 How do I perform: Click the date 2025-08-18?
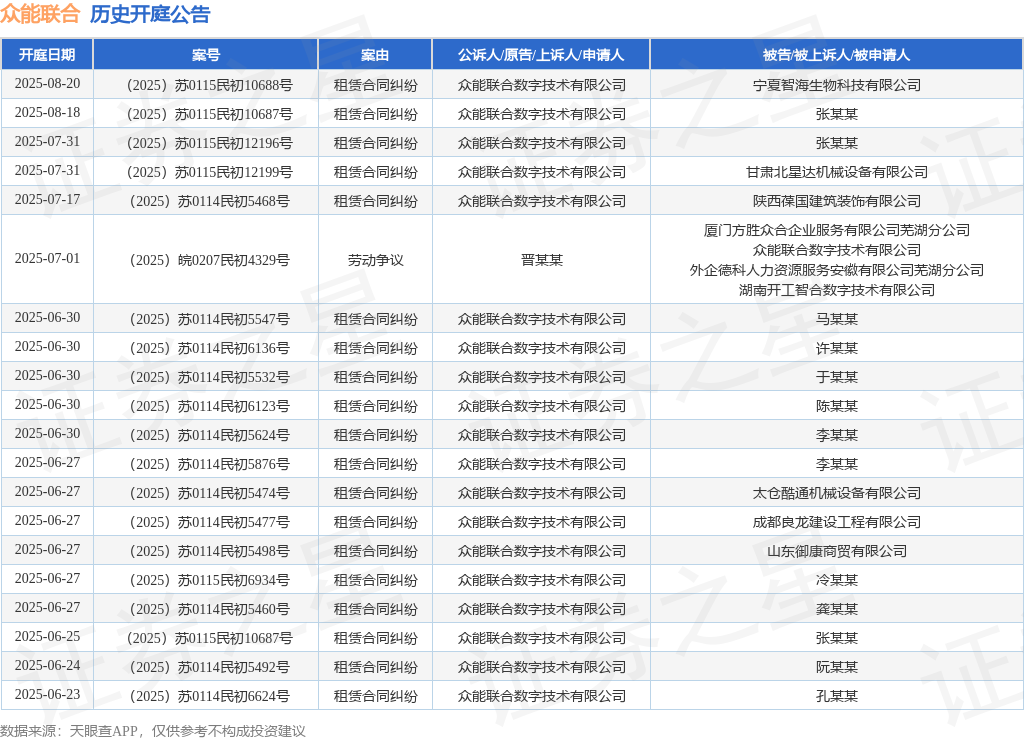(x=47, y=112)
